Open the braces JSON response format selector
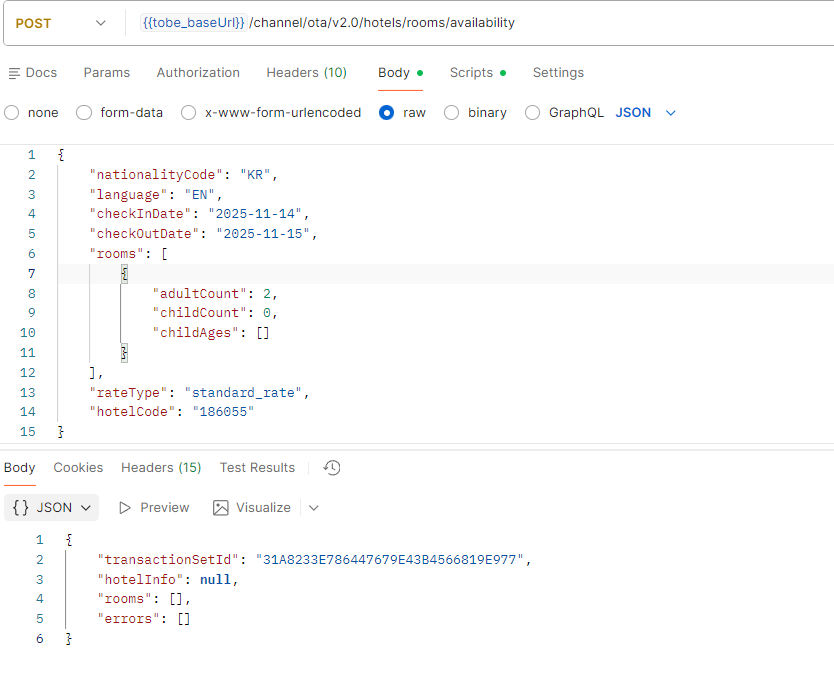The image size is (834, 682). (x=51, y=508)
